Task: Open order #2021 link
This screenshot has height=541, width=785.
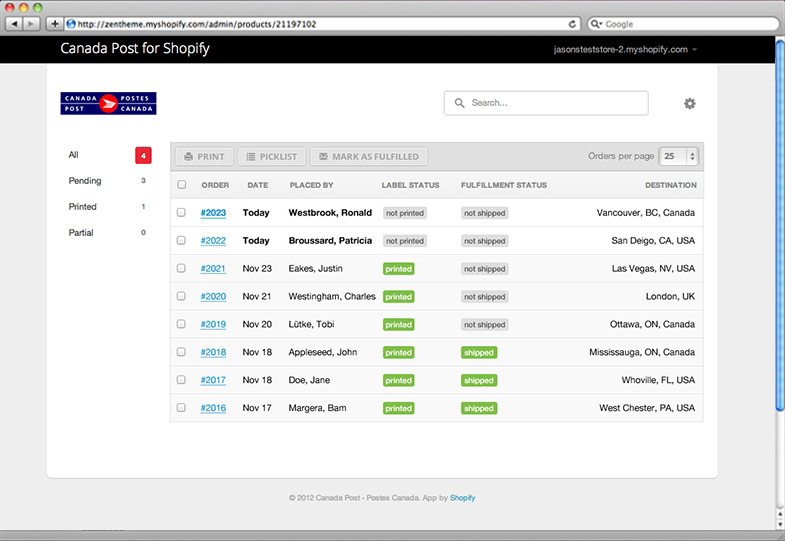Action: (213, 269)
